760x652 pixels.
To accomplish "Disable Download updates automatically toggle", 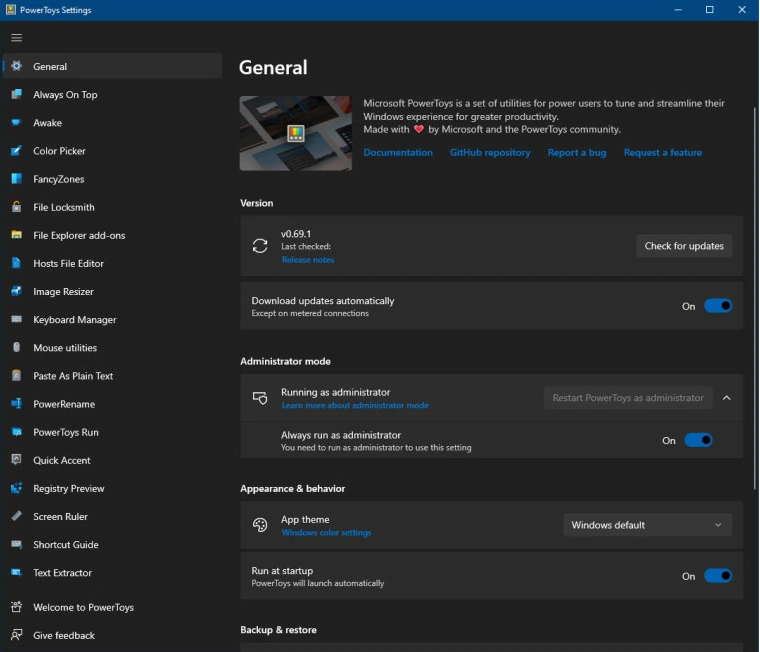I will coord(718,306).
